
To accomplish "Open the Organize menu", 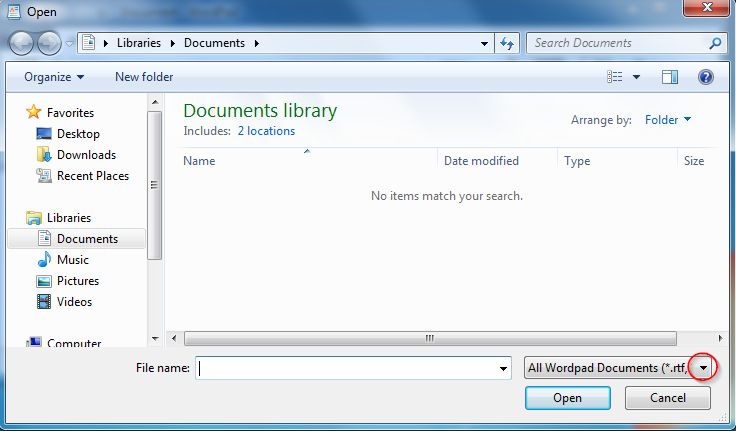I will point(54,77).
